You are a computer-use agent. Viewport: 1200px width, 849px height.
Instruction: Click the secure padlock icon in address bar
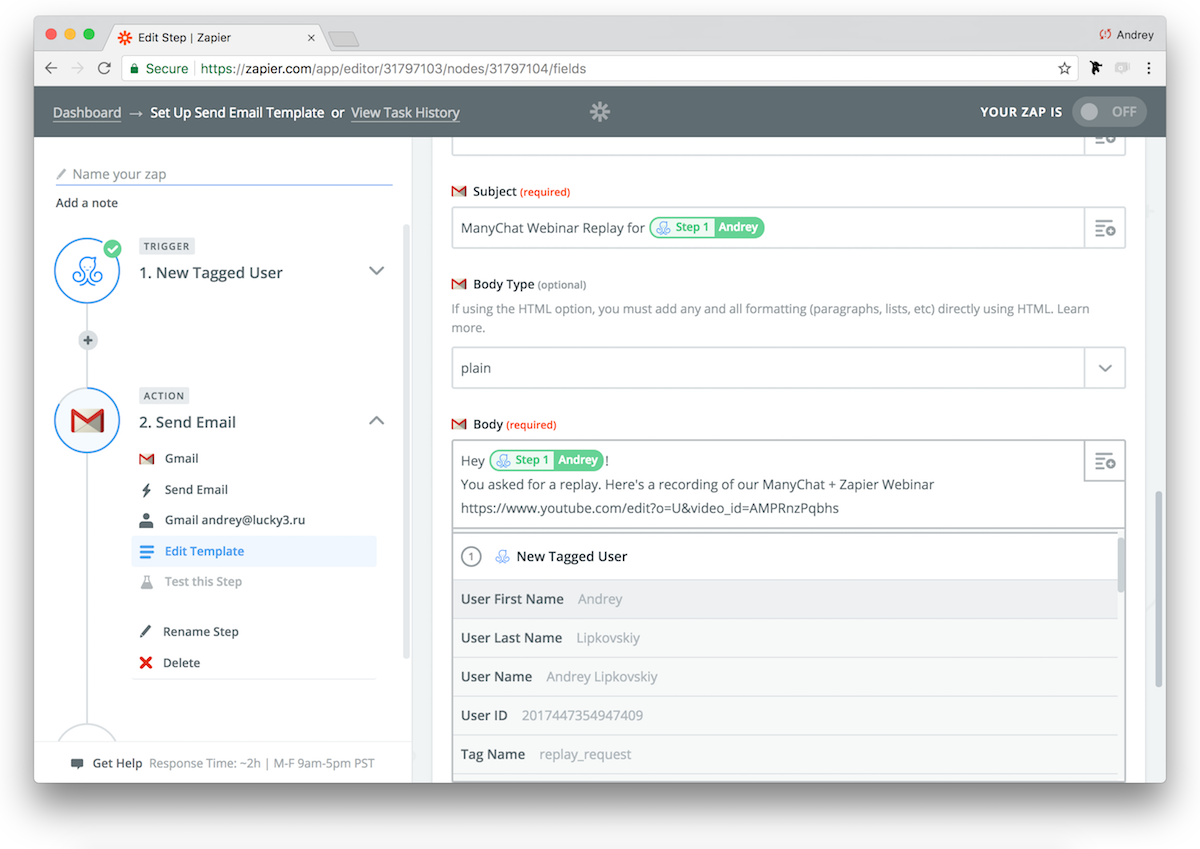(134, 69)
